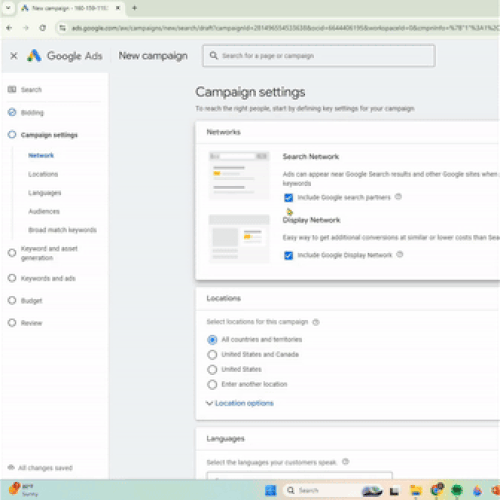The height and width of the screenshot is (500, 500).
Task: Click the Search Network illustration thumbnail
Action: [239, 175]
